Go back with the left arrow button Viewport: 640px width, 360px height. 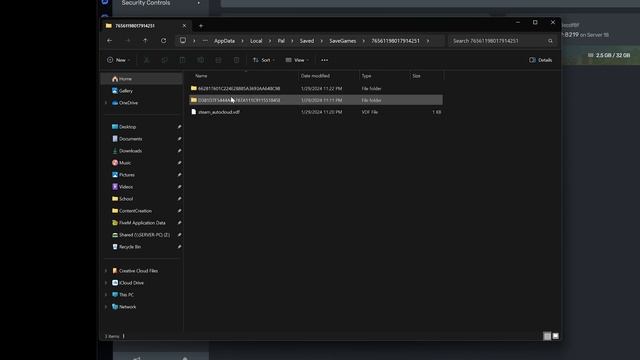click(109, 41)
